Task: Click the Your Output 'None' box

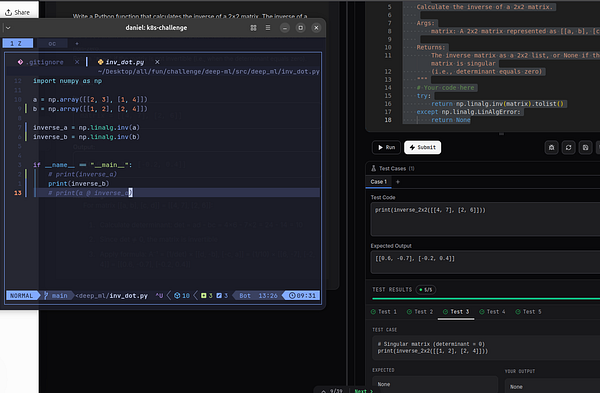Action: 552,386
